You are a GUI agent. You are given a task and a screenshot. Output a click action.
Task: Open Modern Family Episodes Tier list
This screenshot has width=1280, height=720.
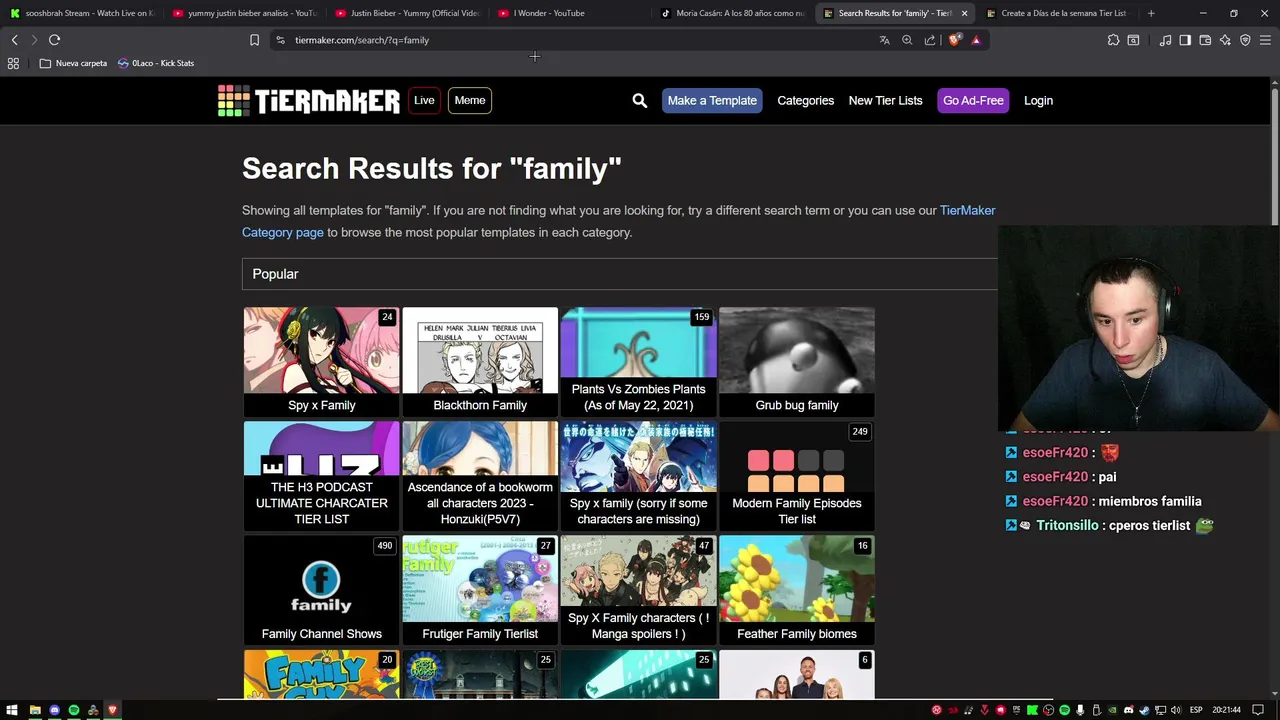[x=797, y=476]
